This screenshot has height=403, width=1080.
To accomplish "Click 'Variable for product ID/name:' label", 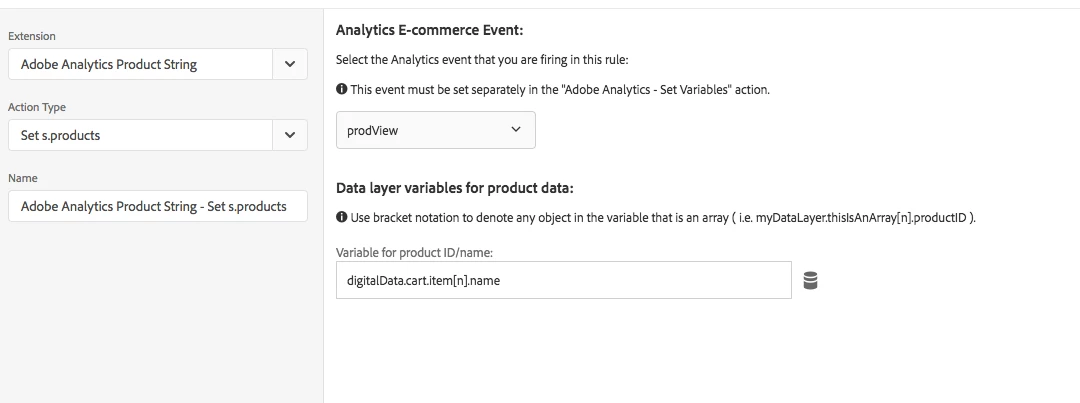I will coord(414,252).
